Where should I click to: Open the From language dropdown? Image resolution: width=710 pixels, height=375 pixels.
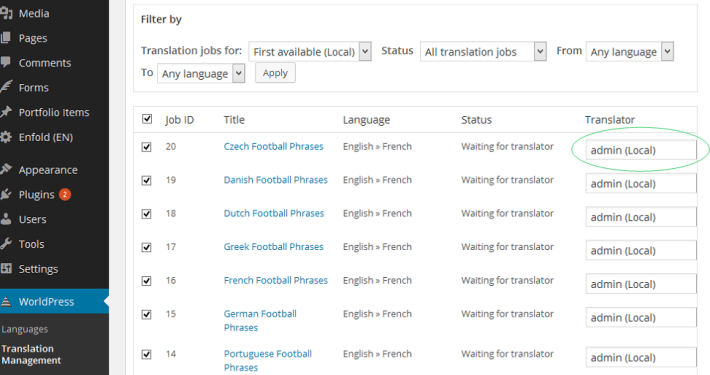click(x=629, y=52)
